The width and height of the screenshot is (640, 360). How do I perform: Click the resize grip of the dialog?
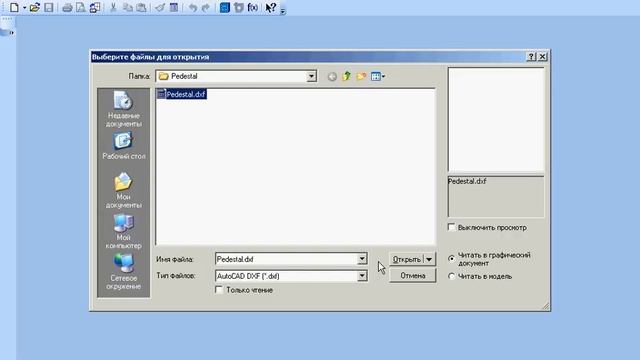(546, 306)
